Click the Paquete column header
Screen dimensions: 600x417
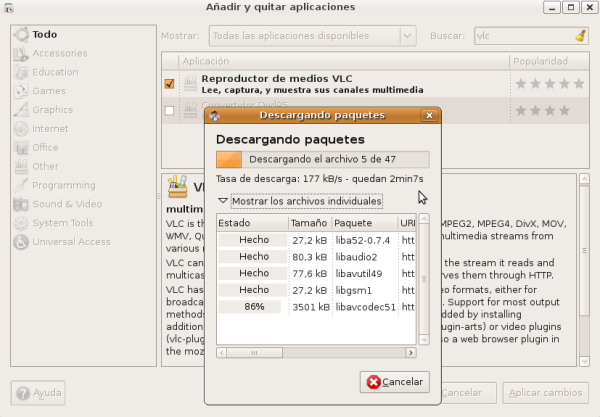tap(363, 223)
